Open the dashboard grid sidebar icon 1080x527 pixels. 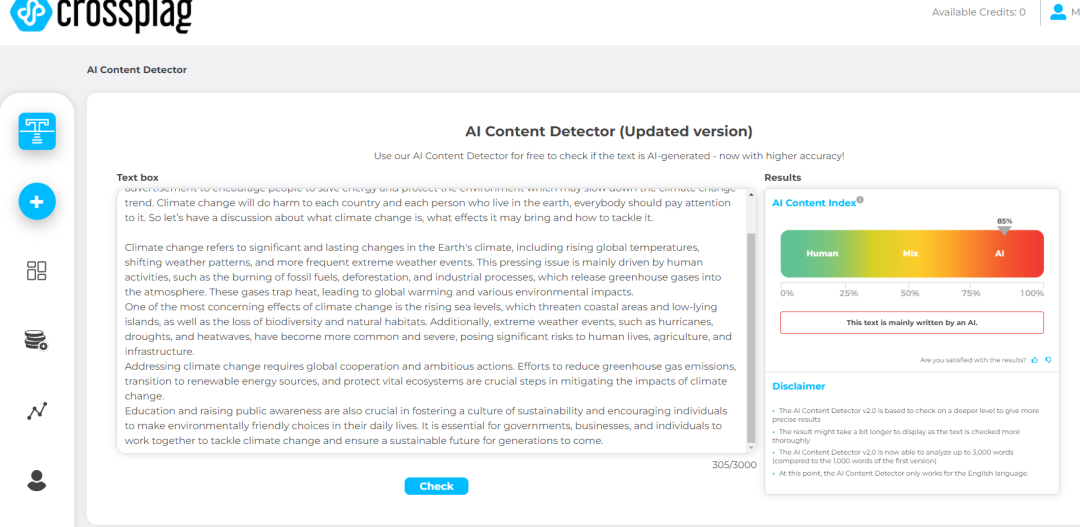click(37, 271)
